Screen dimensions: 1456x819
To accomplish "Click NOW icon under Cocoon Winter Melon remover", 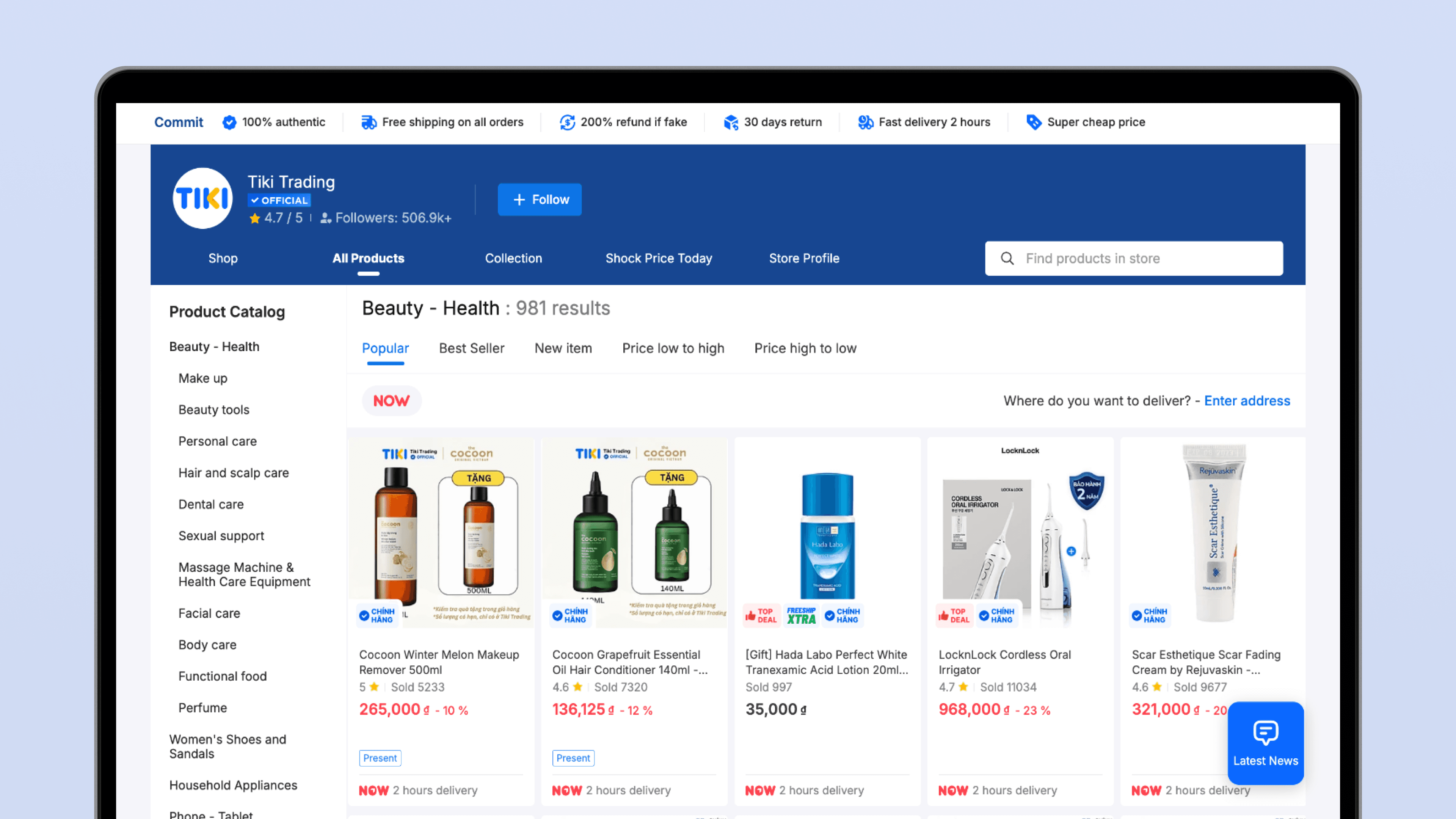I will (373, 791).
